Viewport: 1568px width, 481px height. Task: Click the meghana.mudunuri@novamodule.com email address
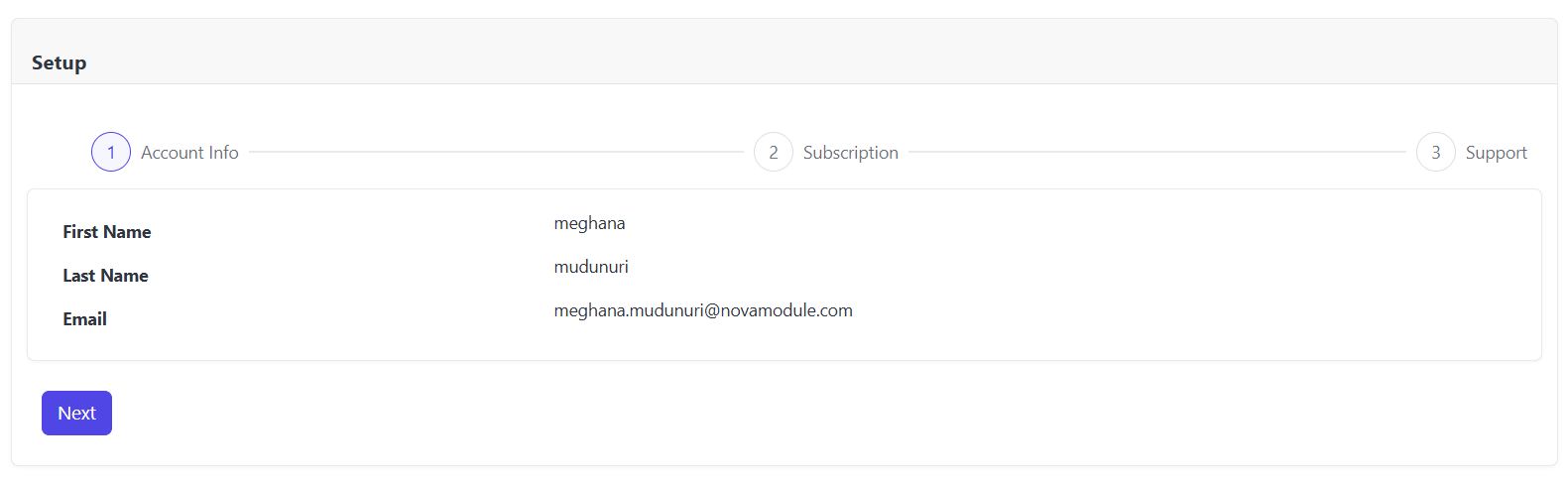click(703, 310)
